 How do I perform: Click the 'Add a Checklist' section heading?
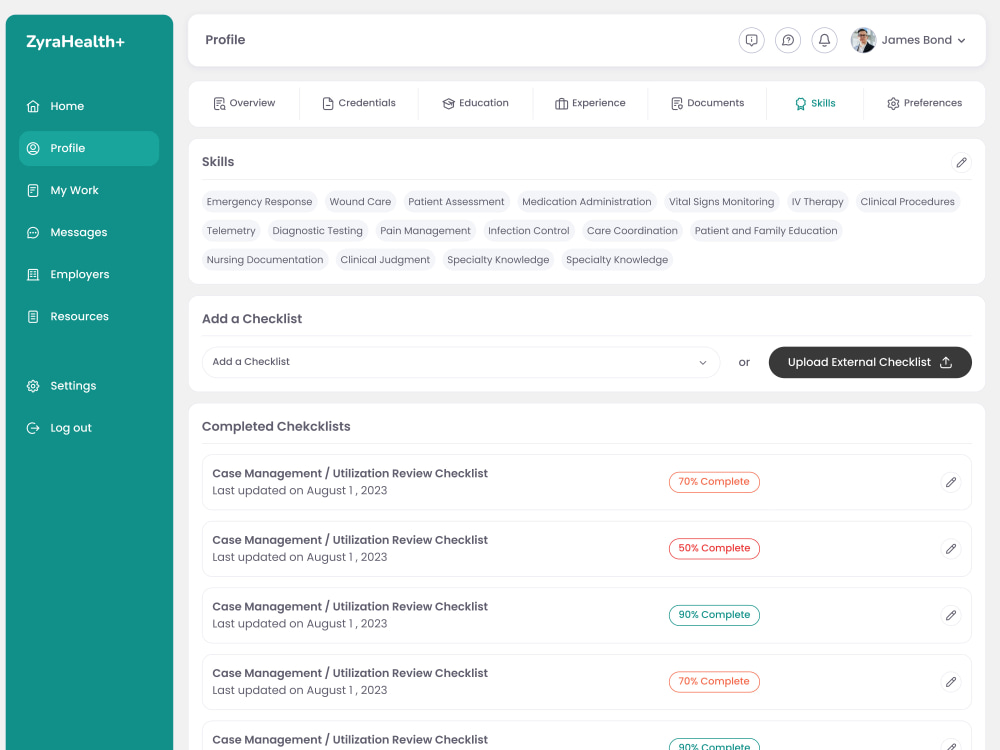[252, 319]
